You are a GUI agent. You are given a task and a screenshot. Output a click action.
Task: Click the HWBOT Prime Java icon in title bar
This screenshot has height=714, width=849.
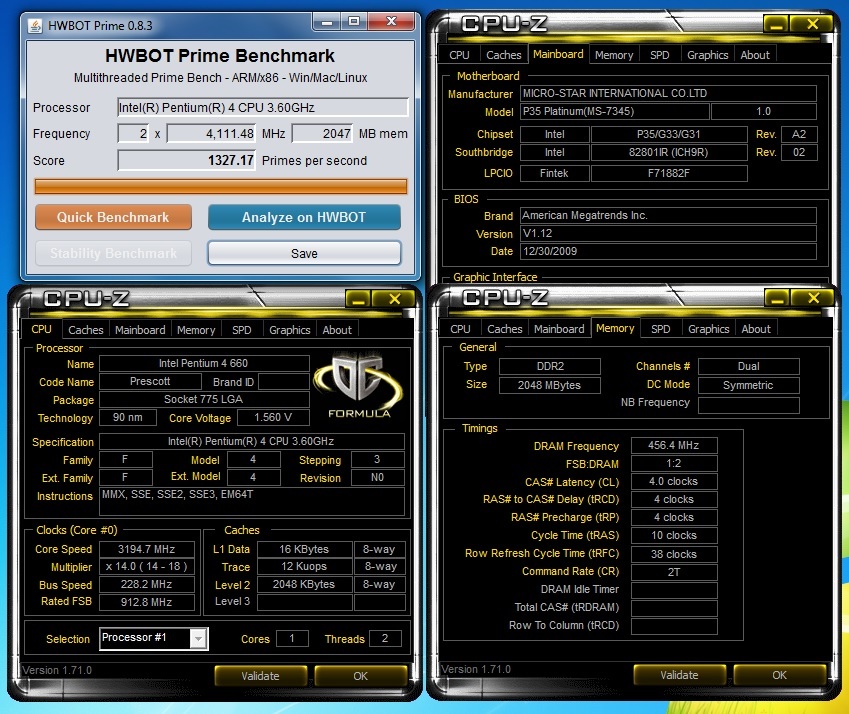coord(35,25)
